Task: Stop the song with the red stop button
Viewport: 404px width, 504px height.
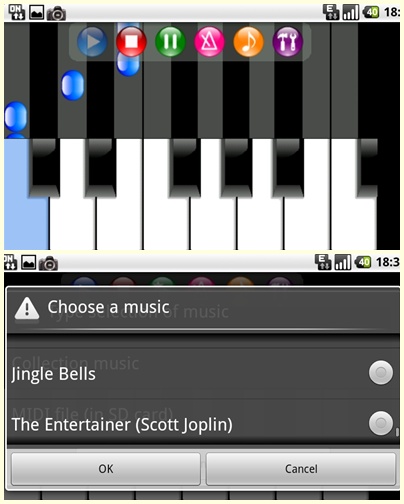Action: pos(131,42)
